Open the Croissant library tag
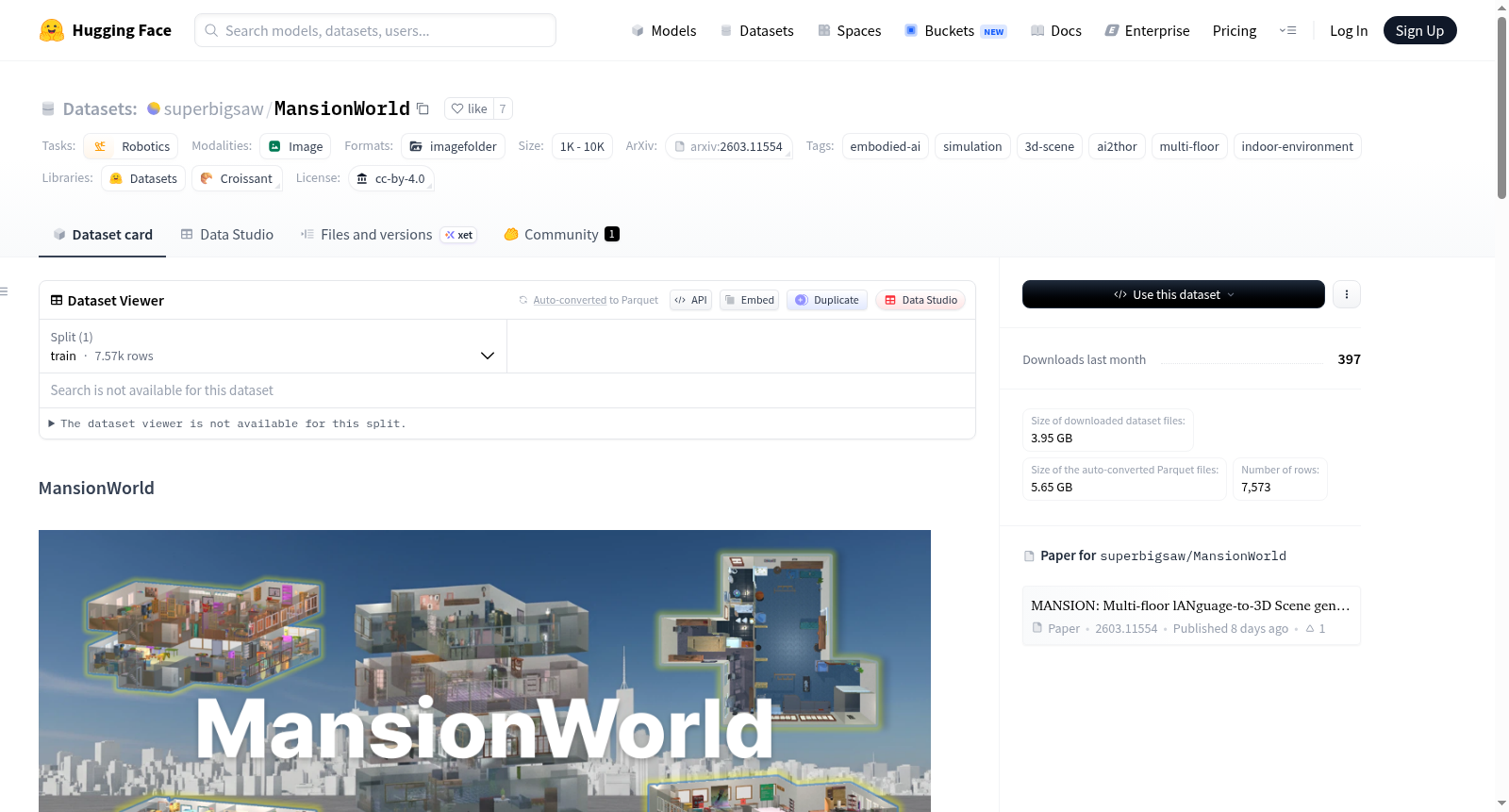This screenshot has height=812, width=1509. click(237, 178)
